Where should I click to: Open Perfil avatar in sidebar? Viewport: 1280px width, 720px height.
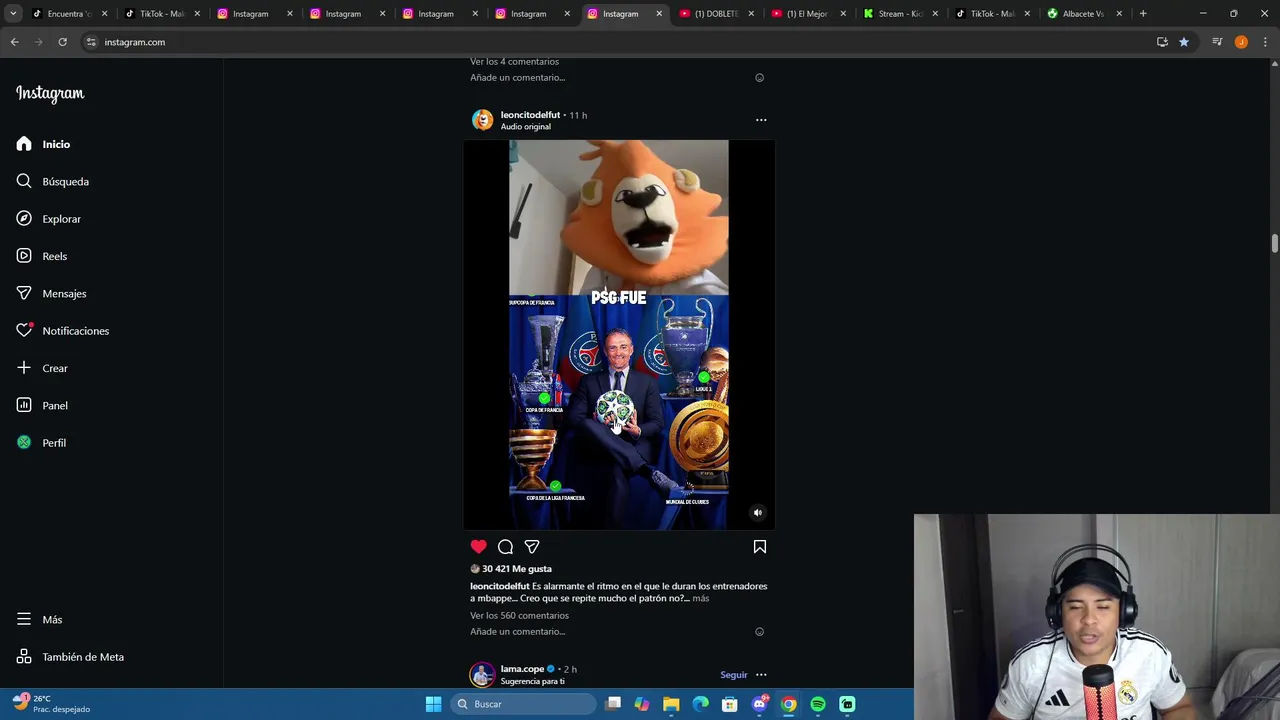click(24, 442)
